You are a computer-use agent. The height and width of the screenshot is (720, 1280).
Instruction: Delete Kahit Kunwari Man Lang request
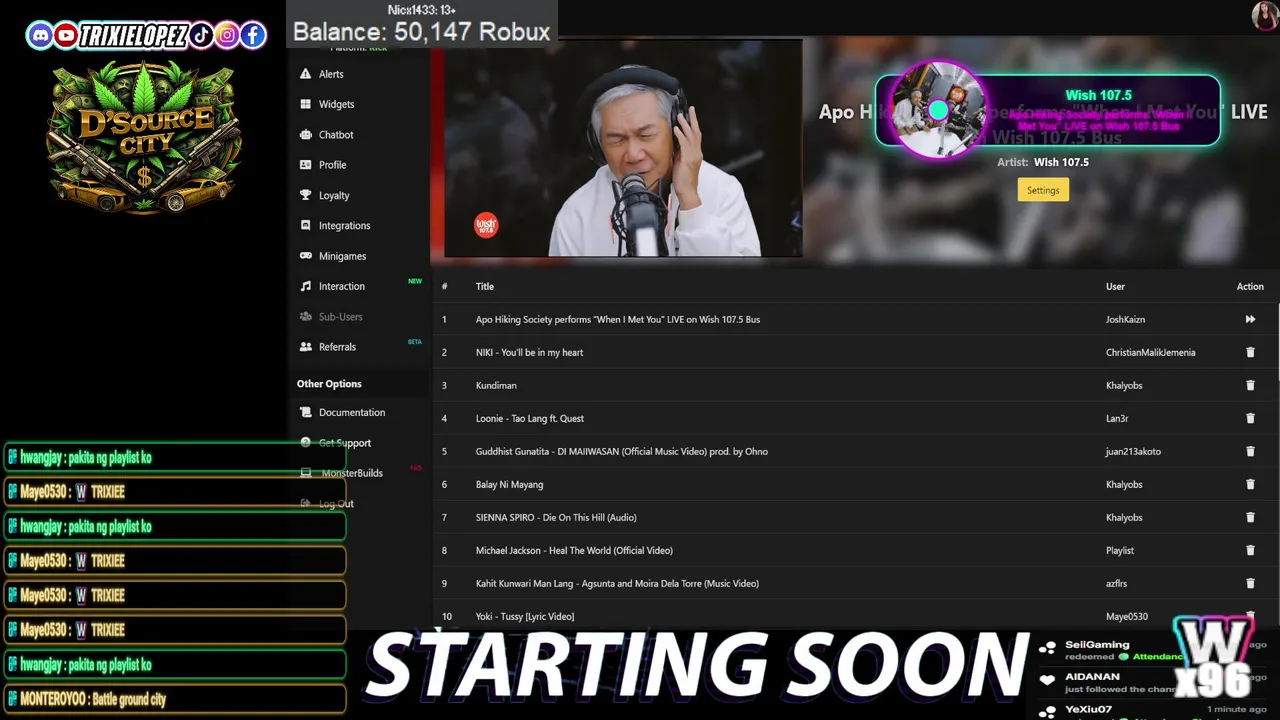coord(1250,583)
